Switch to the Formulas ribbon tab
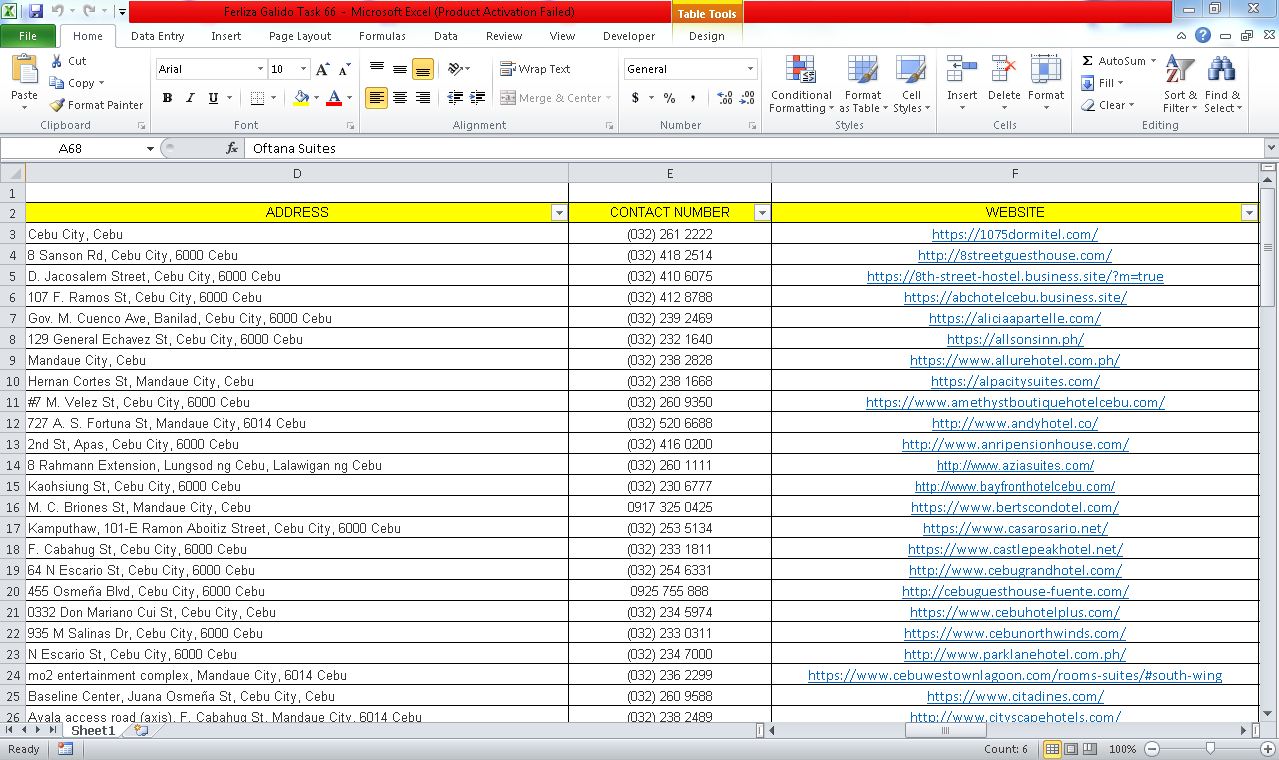 point(382,36)
